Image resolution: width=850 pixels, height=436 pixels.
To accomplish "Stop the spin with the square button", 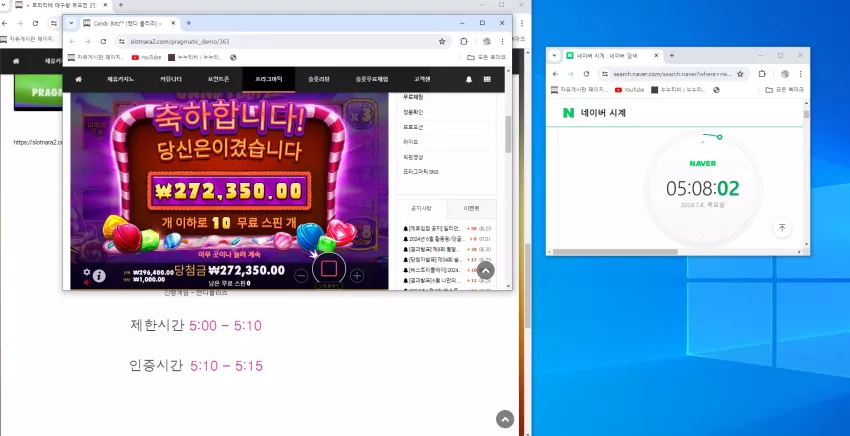I will (x=329, y=269).
